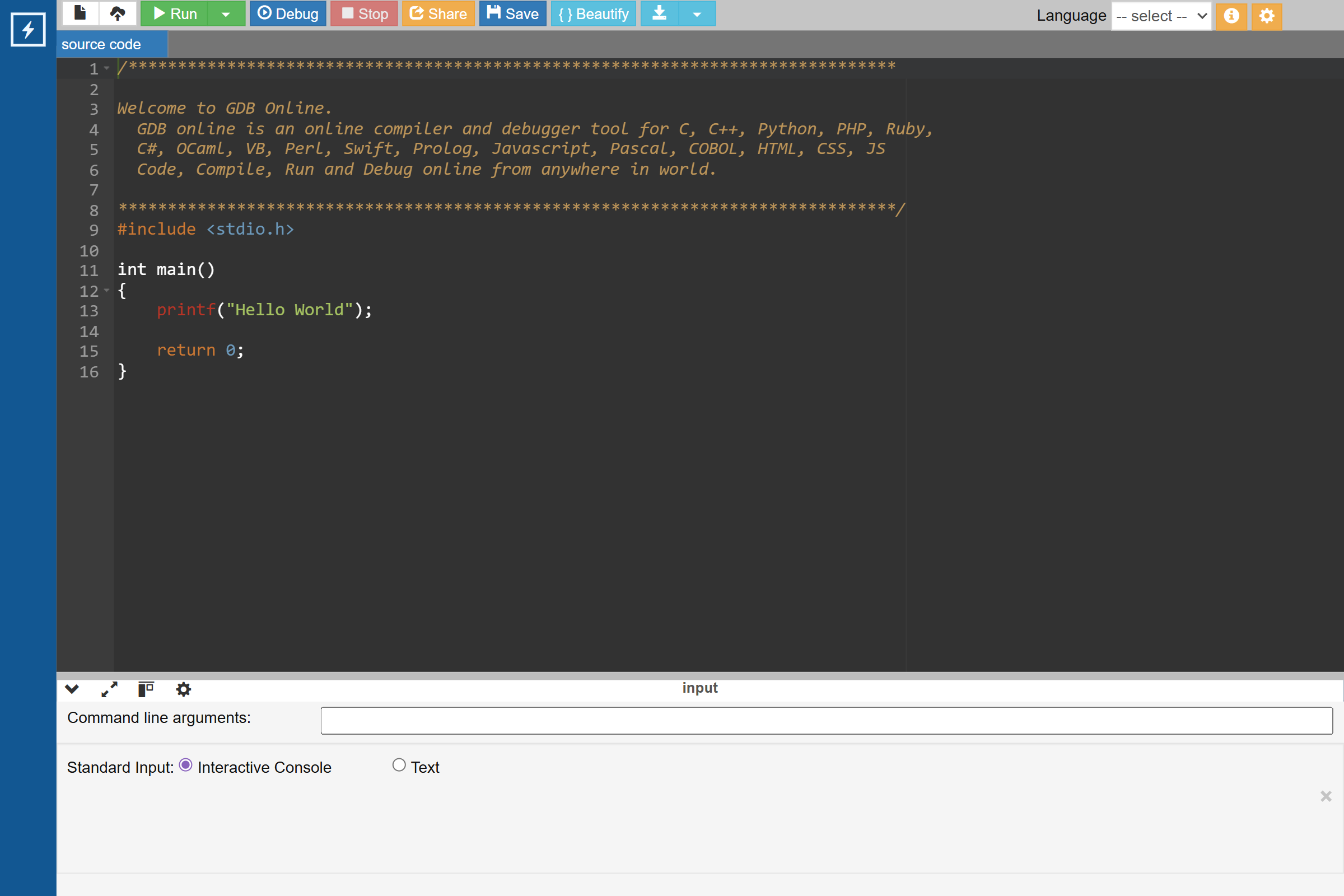Image resolution: width=1344 pixels, height=896 pixels.
Task: Click the OnlineGDB lightning logo
Action: click(27, 29)
